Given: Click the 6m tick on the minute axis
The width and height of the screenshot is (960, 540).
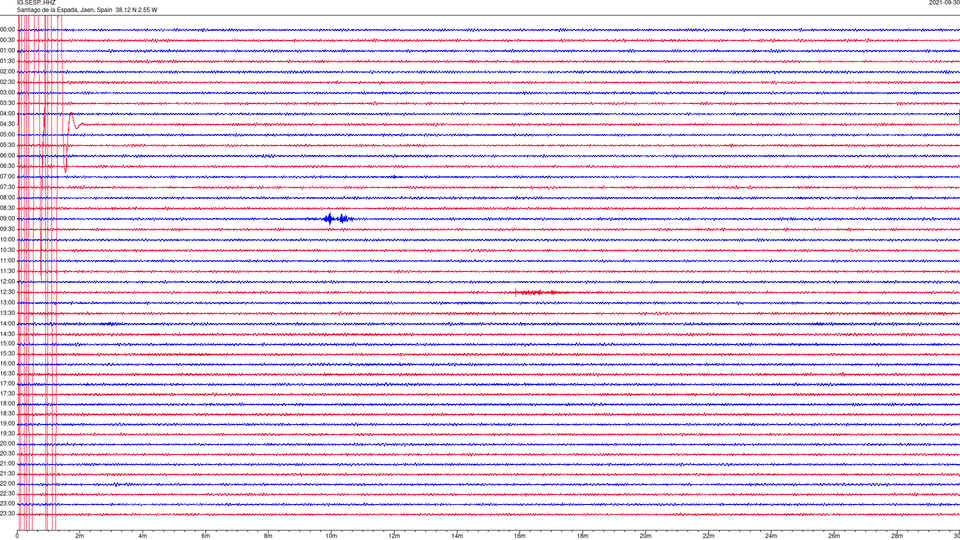Looking at the screenshot, I should tap(206, 536).
